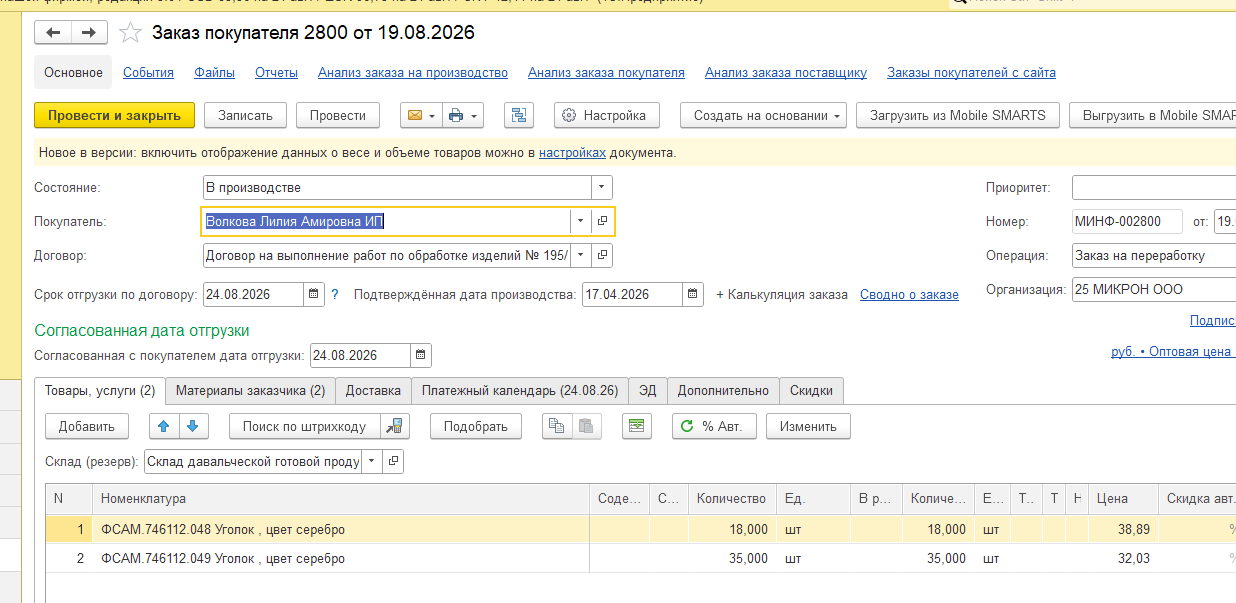Switch to the ЭД tab

648,390
